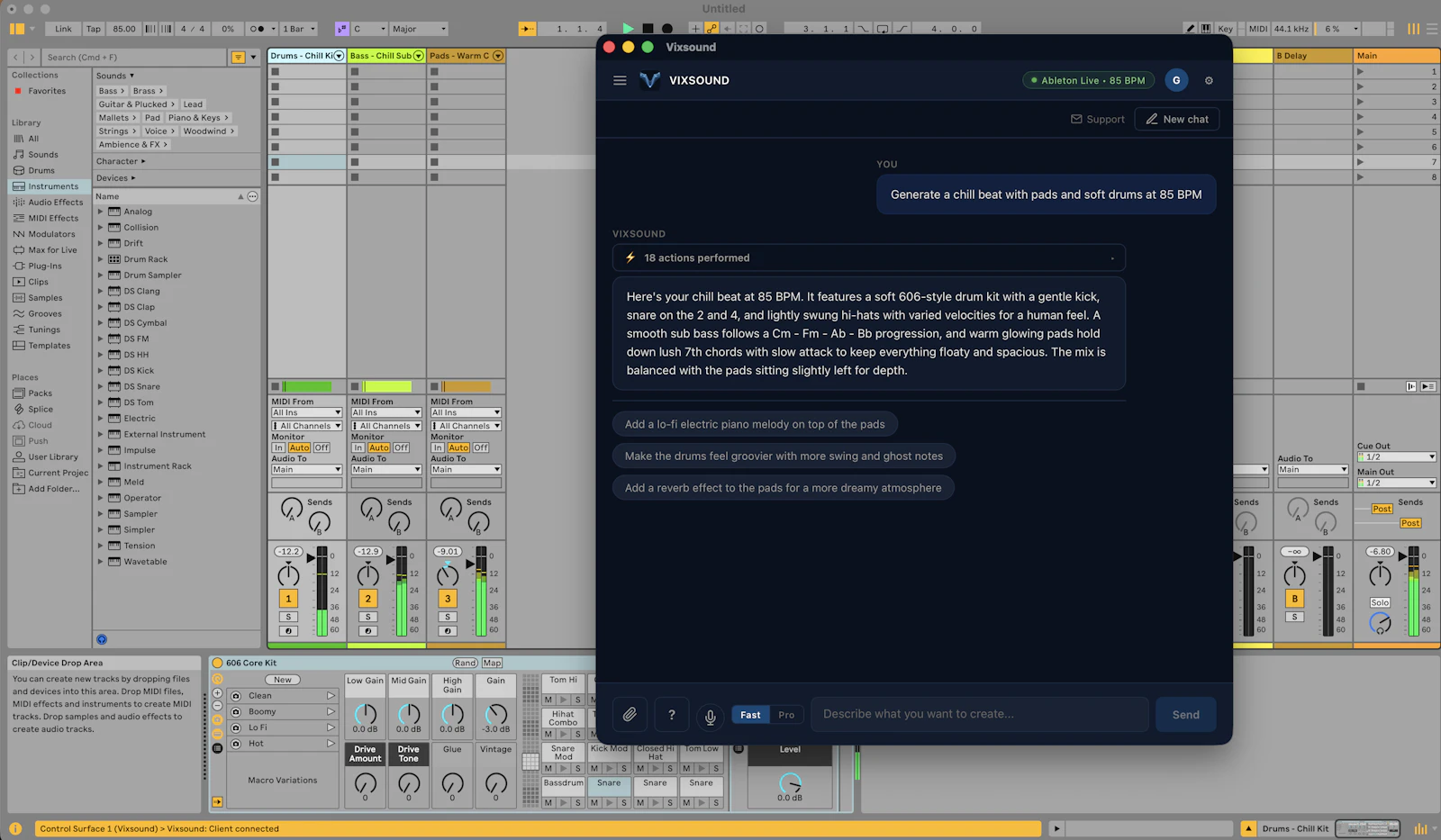Launch the Boomy macro variation arrow
Image resolution: width=1441 pixels, height=840 pixels.
[x=331, y=712]
